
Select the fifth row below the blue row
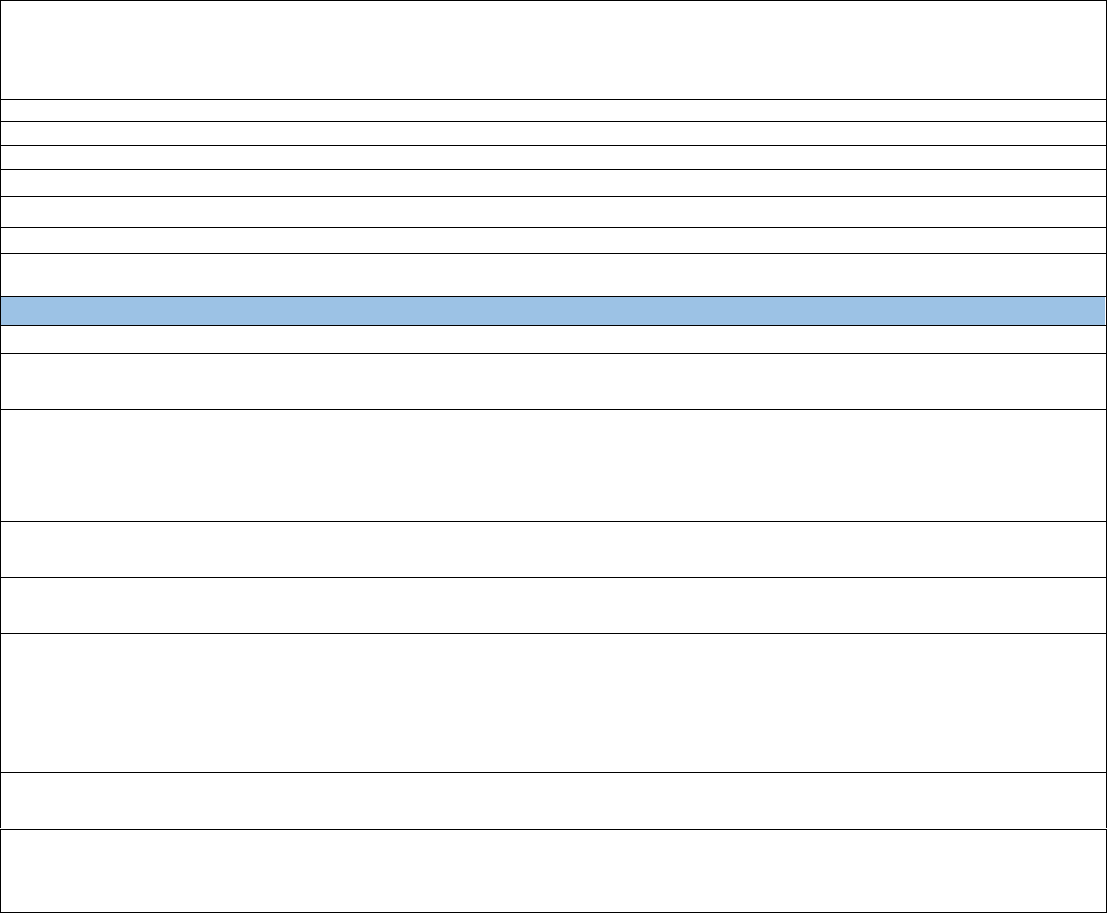(553, 605)
